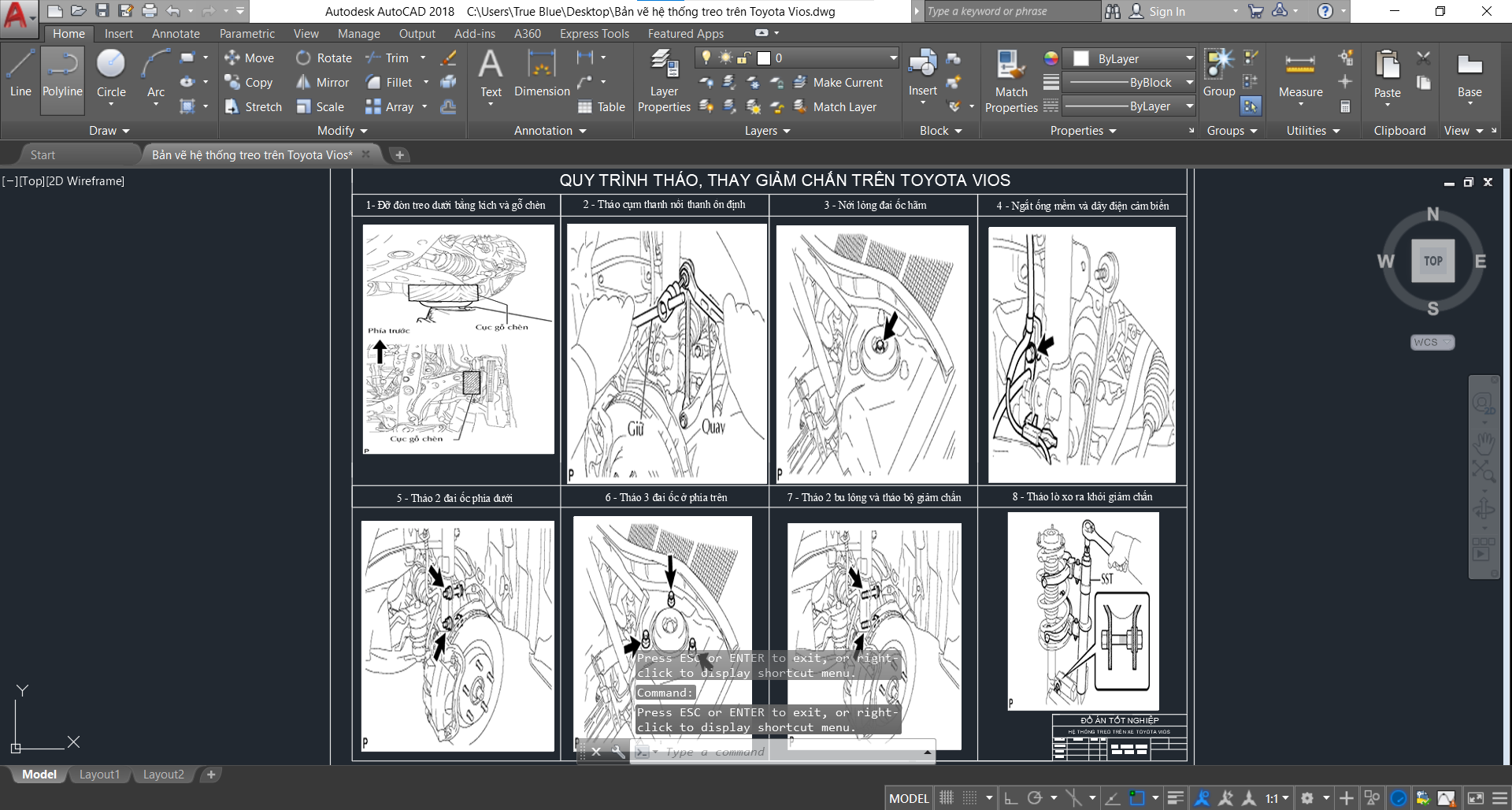Viewport: 1512px width, 810px height.
Task: Start the Trim command
Action: point(387,58)
